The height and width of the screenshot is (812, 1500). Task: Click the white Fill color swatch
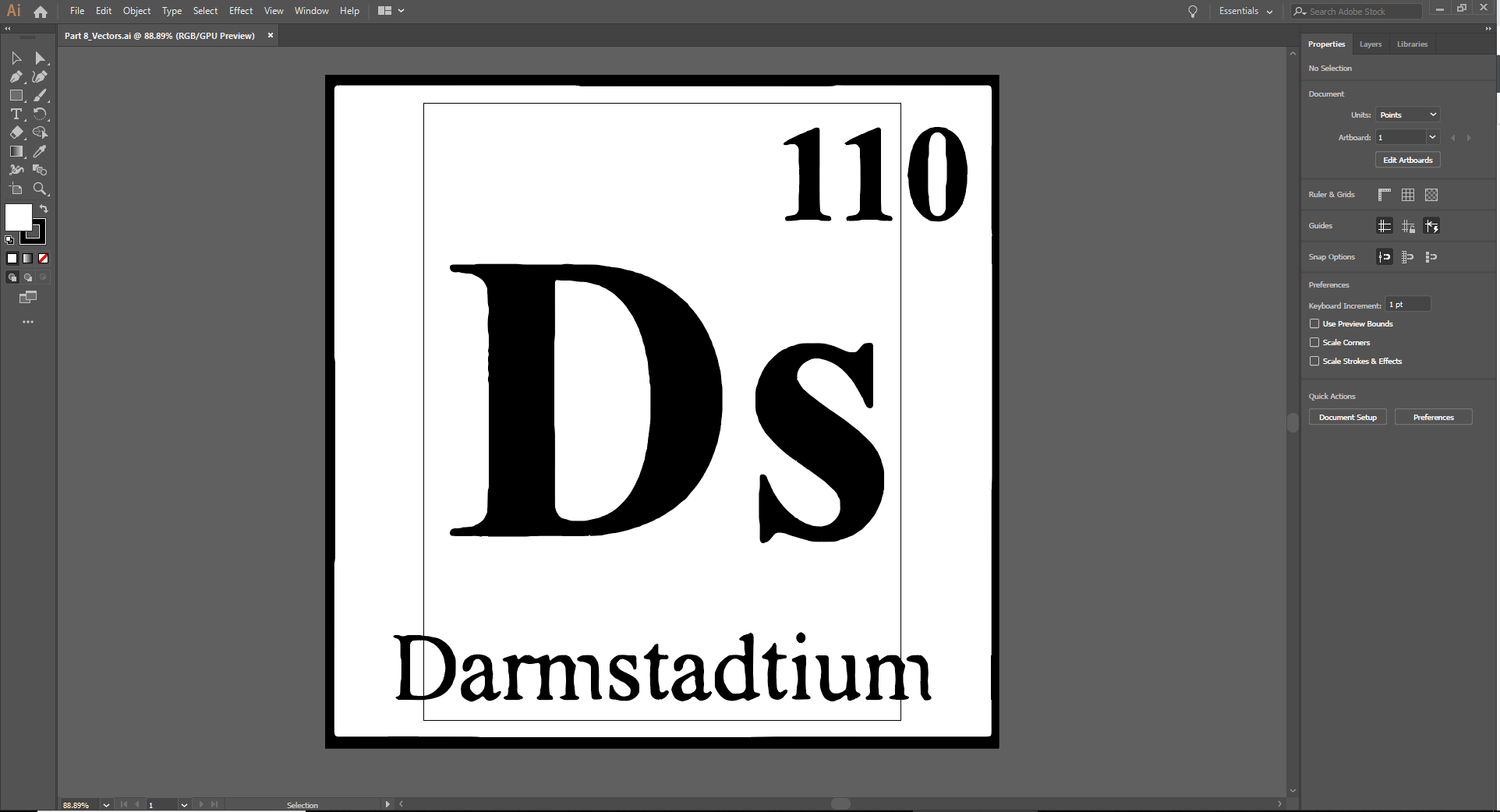pos(19,217)
